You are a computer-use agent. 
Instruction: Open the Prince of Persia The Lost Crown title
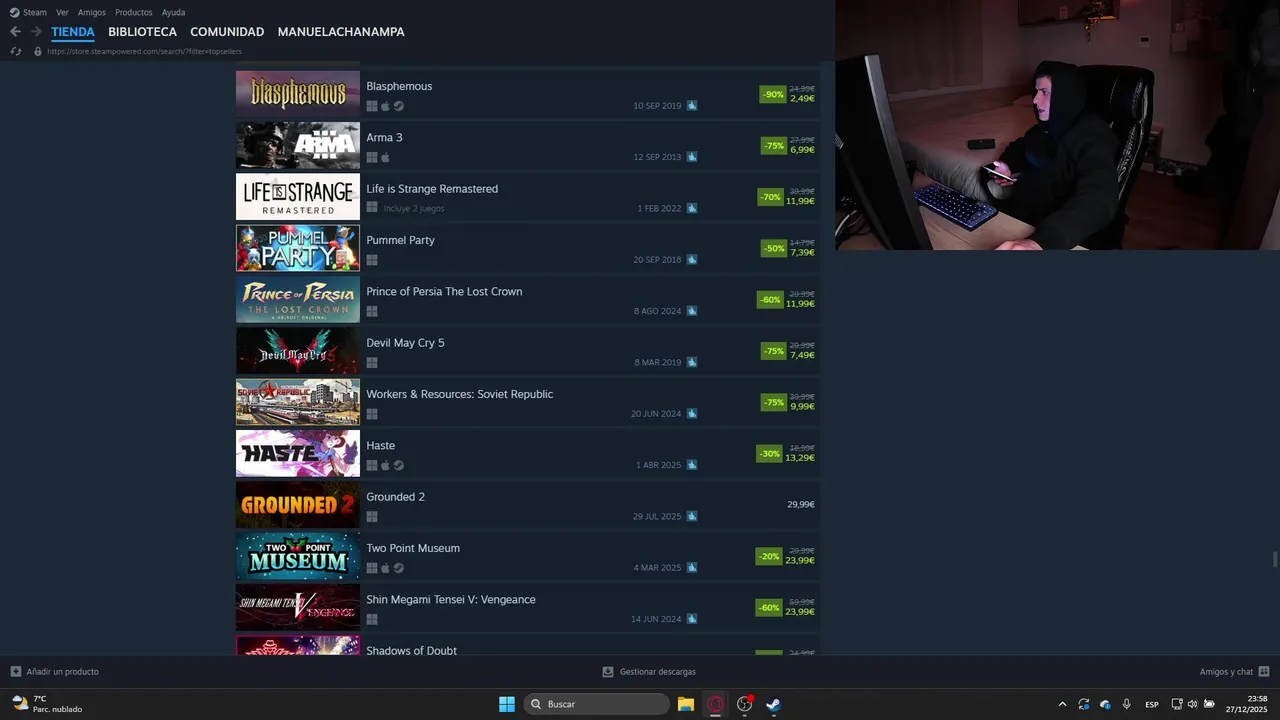(444, 291)
